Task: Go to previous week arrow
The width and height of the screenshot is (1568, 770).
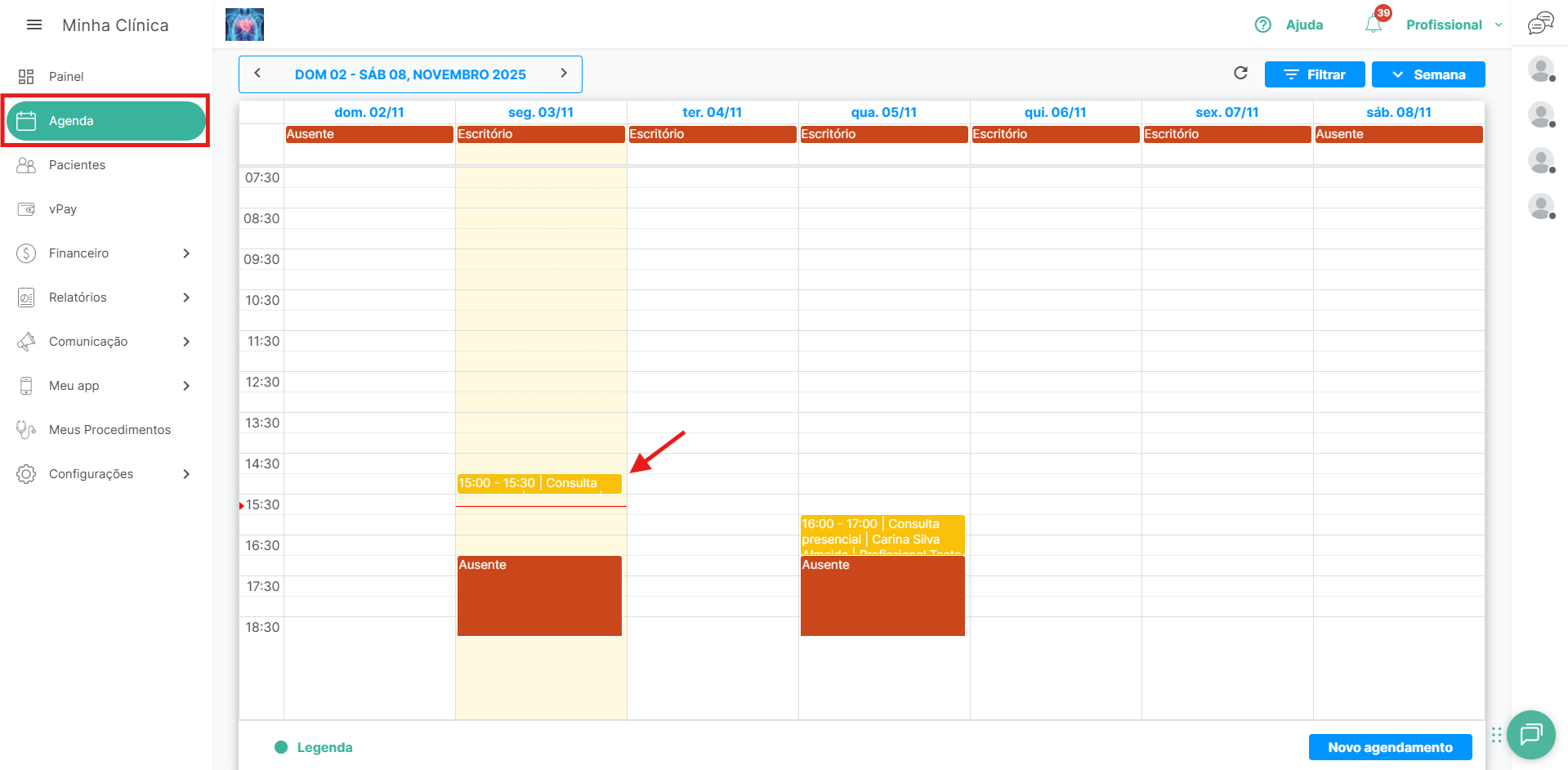Action: 257,74
